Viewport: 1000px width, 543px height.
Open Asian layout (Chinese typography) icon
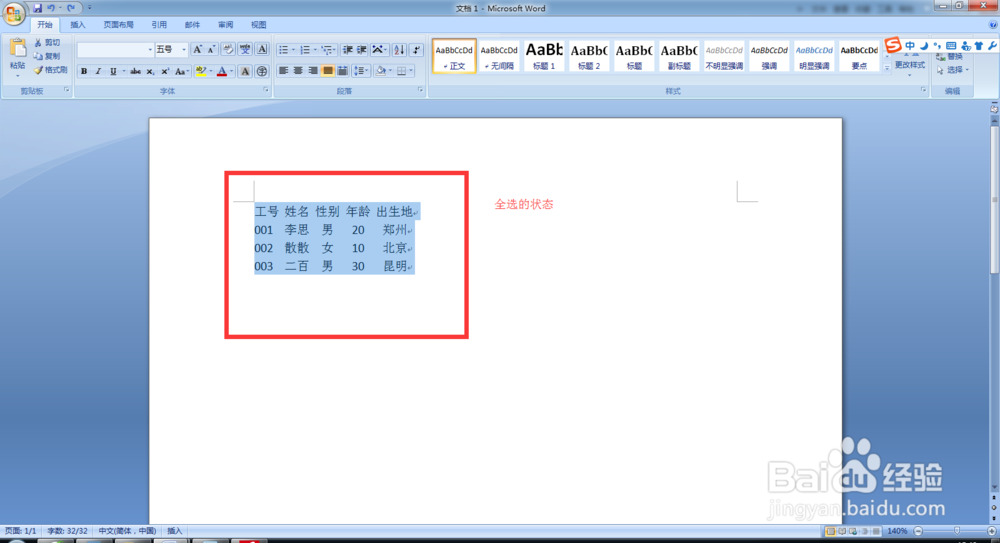[379, 50]
